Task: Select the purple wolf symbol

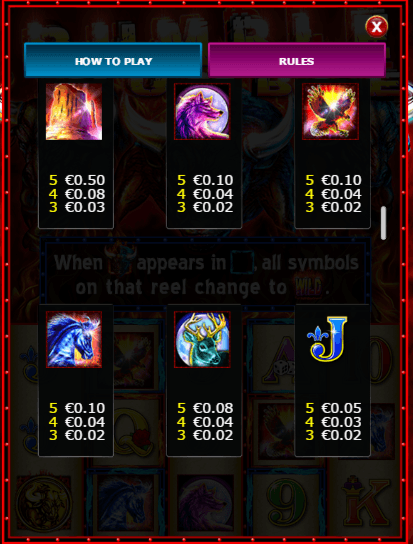Action: (202, 111)
